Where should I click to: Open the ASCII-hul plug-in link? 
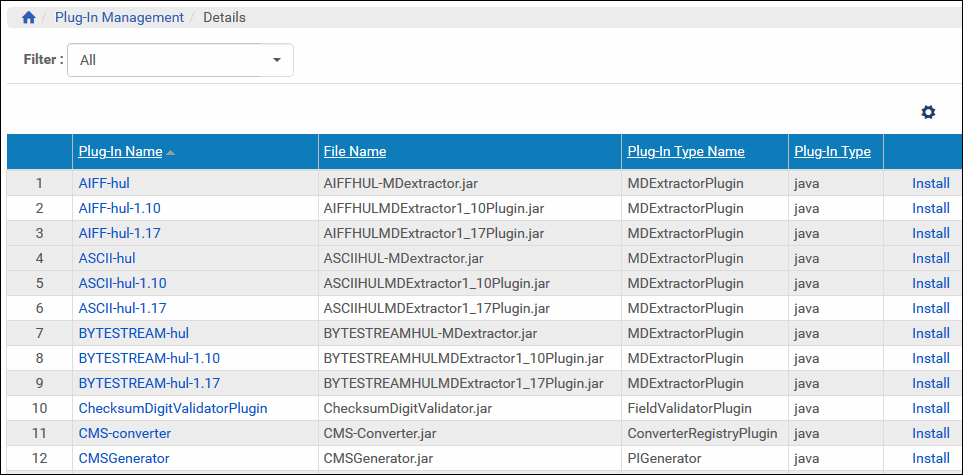(x=107, y=258)
